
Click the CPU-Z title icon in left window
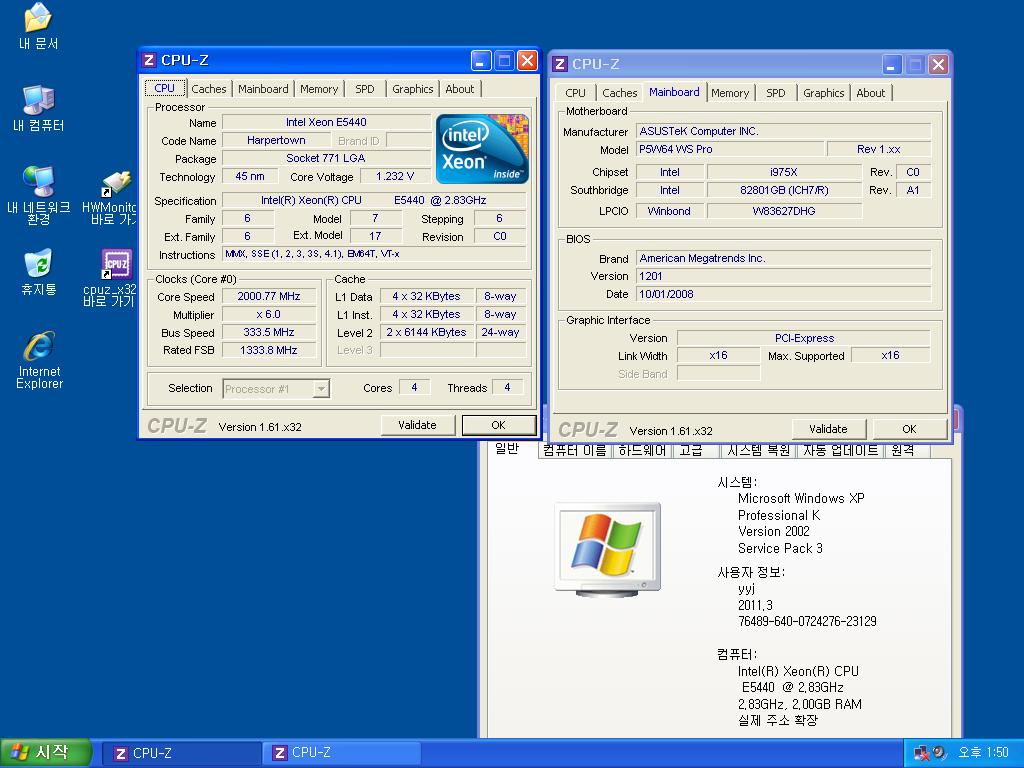(149, 60)
